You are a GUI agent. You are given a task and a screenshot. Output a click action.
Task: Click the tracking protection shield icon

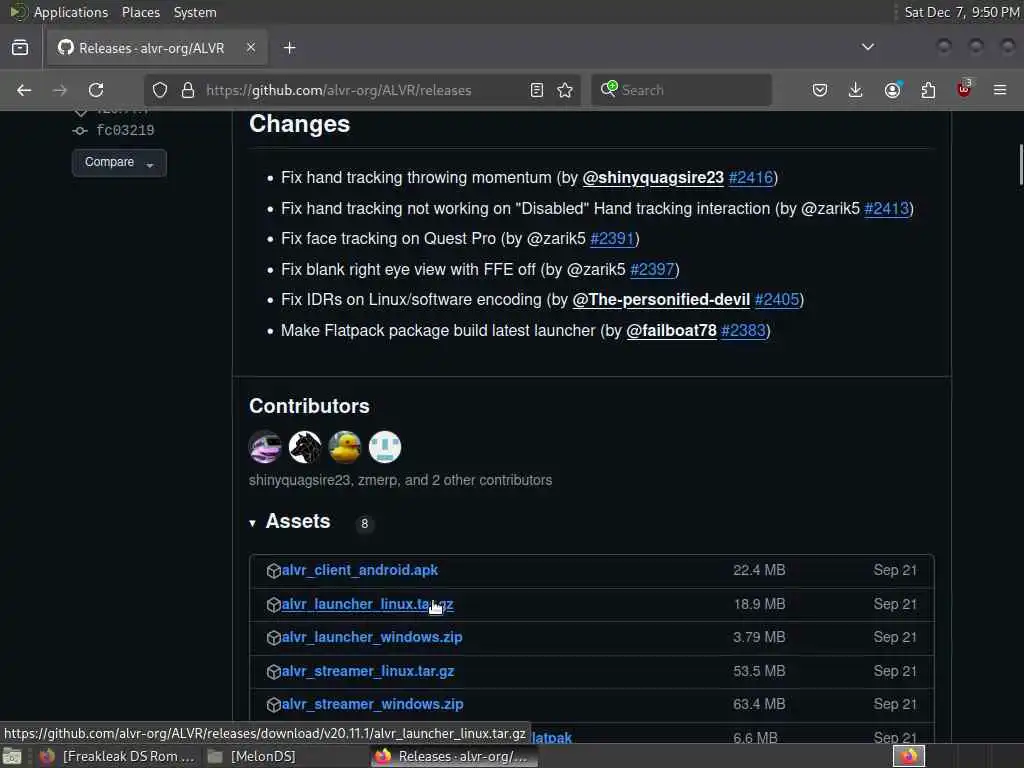point(160,90)
